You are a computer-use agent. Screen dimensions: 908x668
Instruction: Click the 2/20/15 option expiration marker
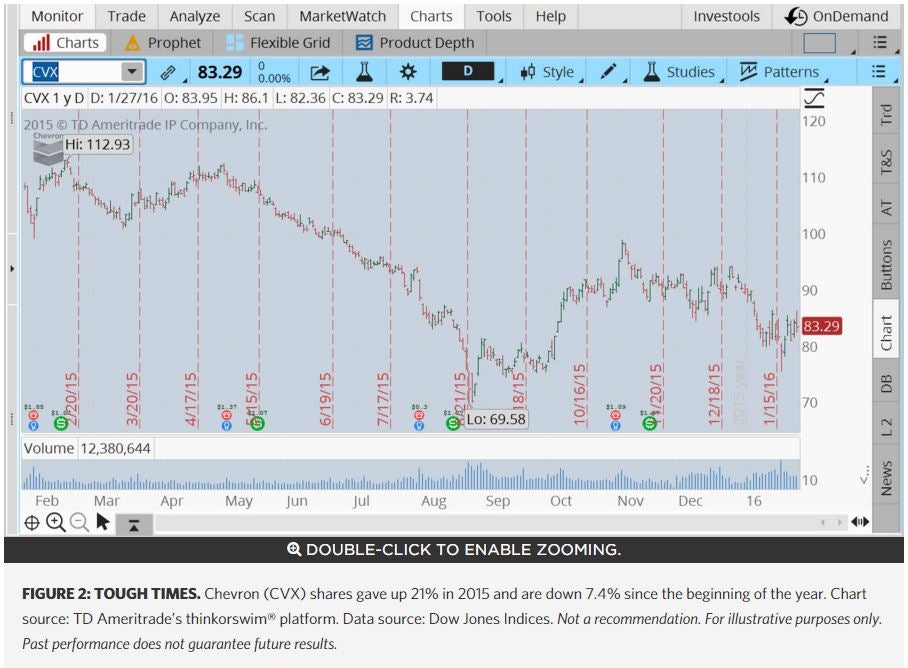tap(72, 399)
